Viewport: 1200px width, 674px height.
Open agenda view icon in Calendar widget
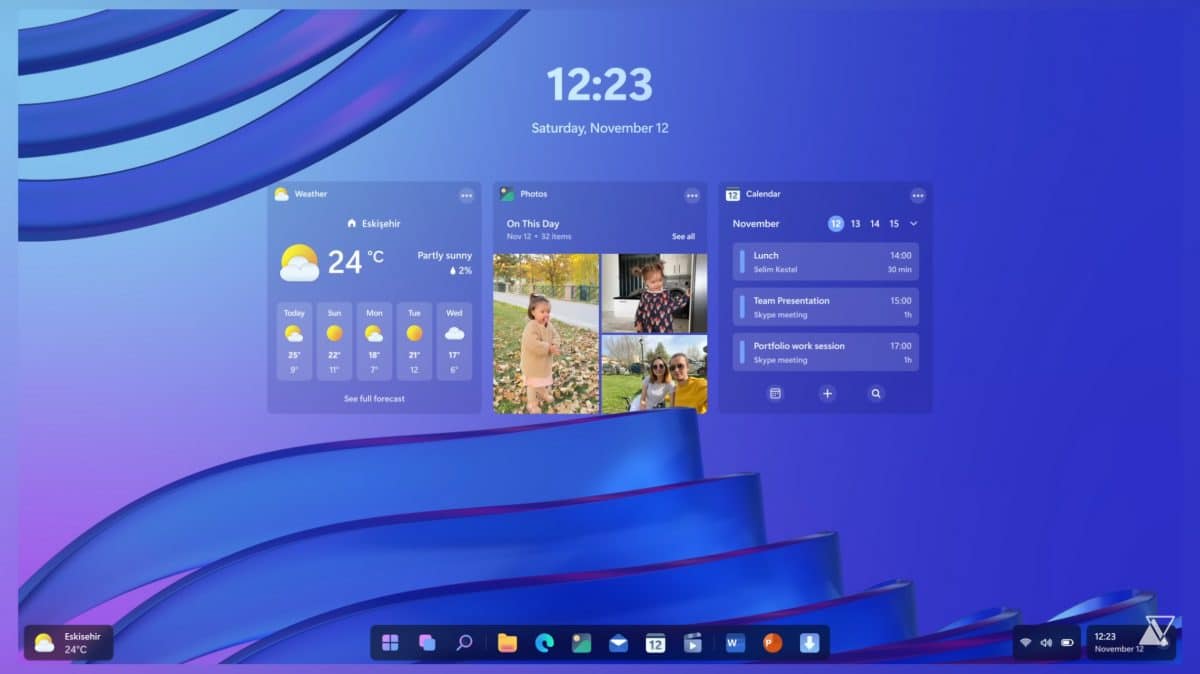click(x=776, y=394)
